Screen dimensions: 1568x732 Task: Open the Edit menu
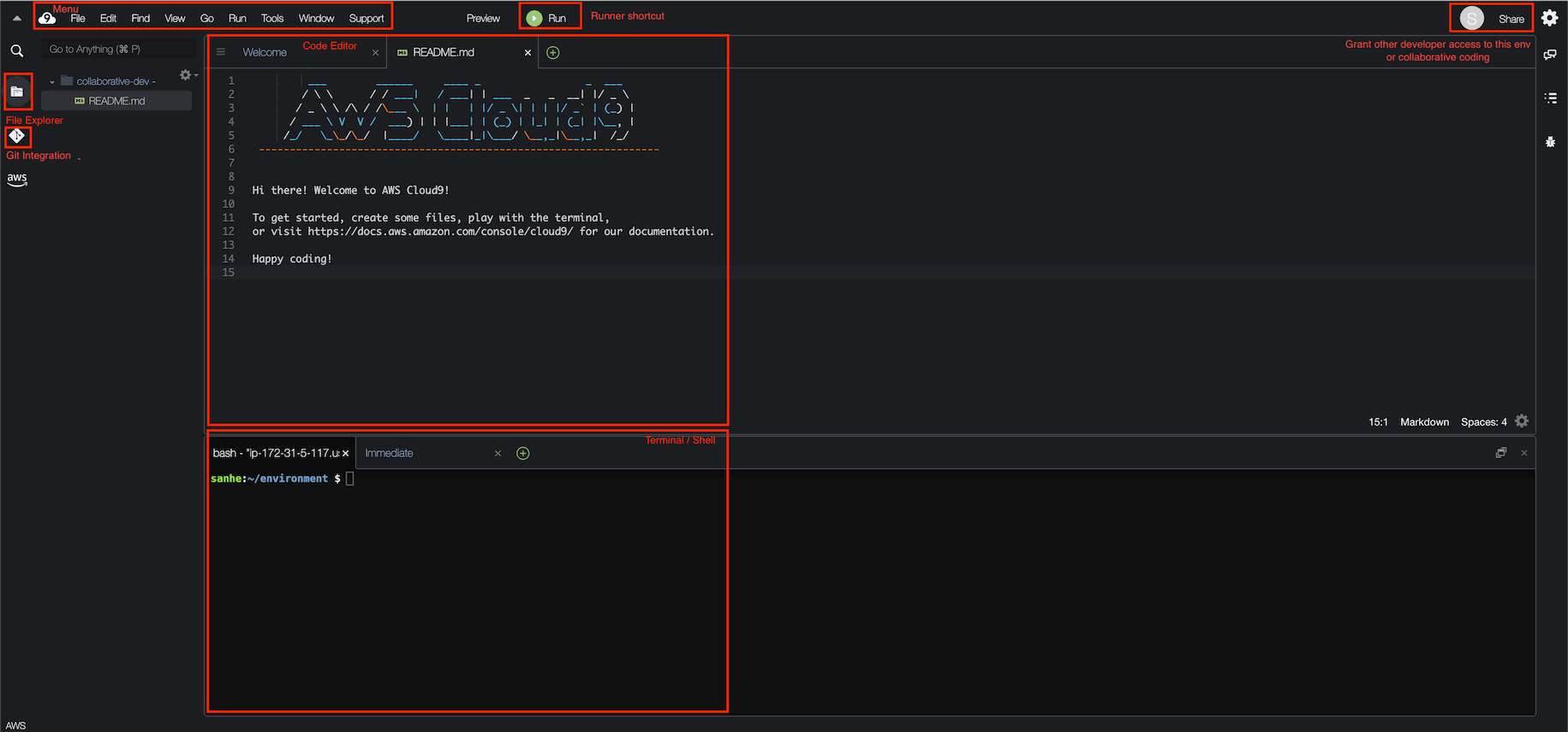108,18
